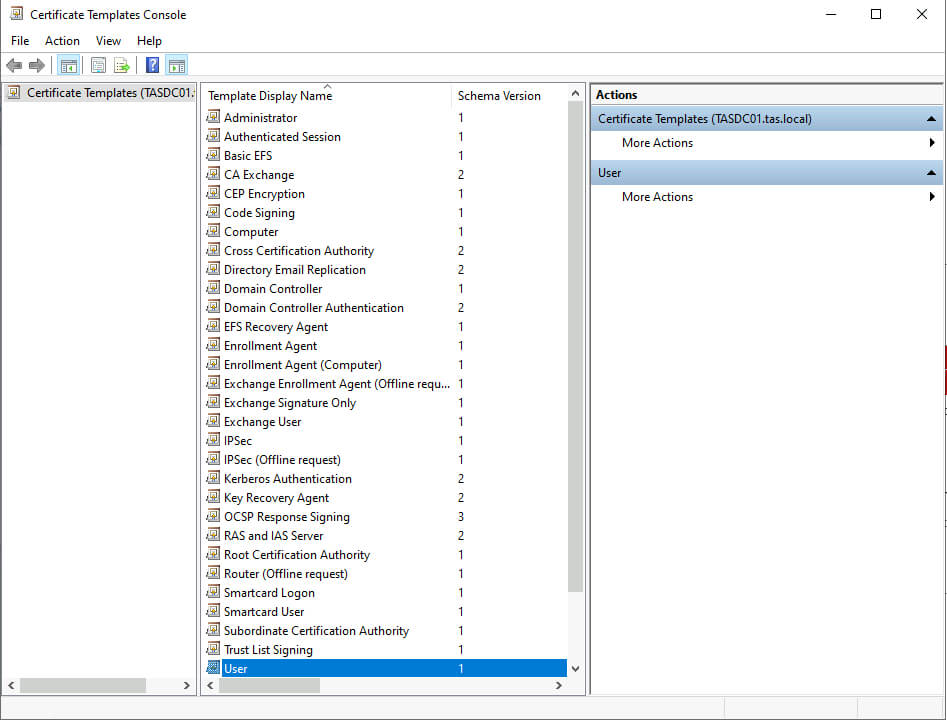Open the View menu
The image size is (947, 720).
[x=108, y=41]
